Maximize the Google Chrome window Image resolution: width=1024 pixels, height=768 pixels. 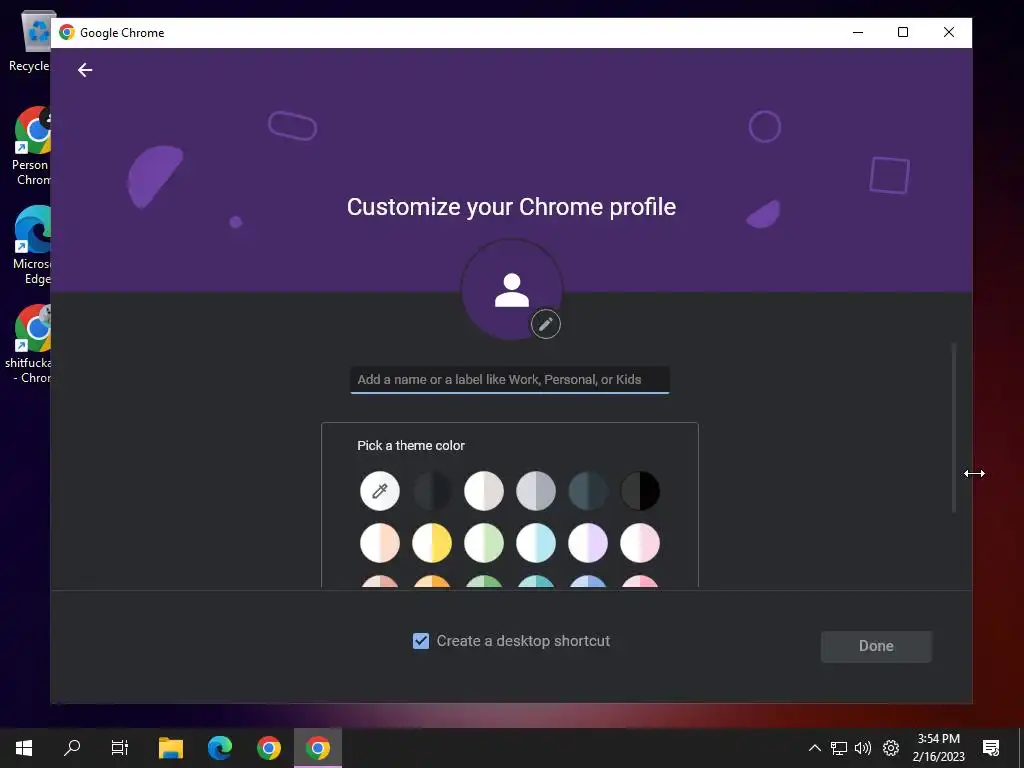tap(903, 32)
